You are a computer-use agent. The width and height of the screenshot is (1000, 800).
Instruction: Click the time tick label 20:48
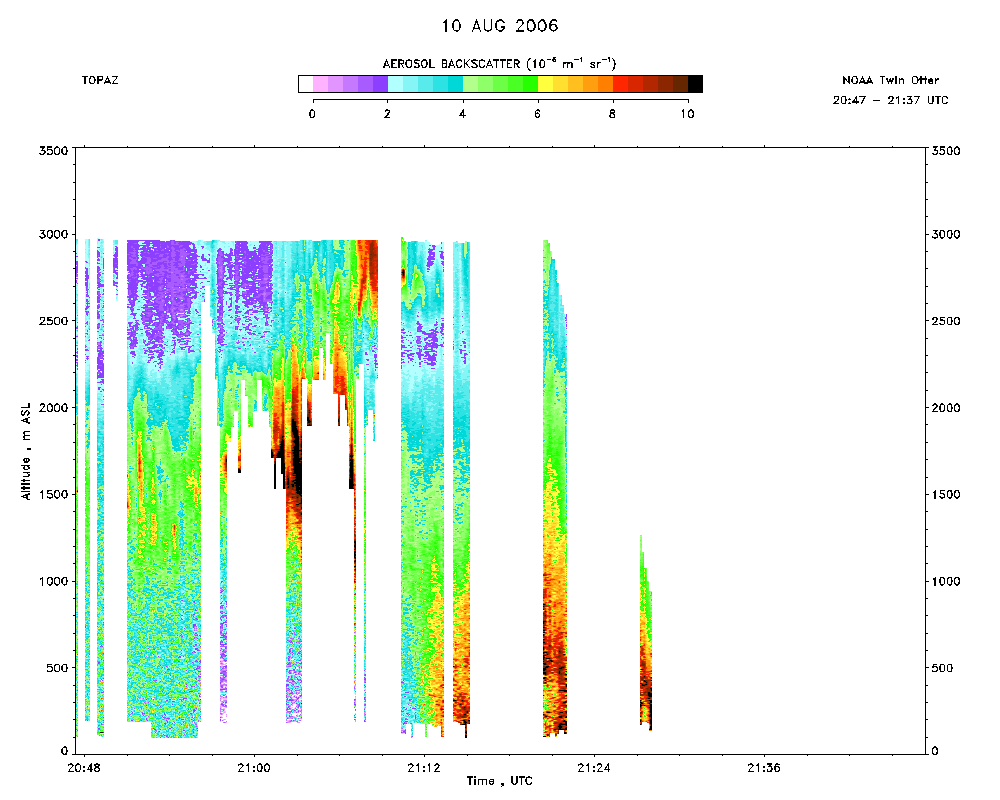84,768
